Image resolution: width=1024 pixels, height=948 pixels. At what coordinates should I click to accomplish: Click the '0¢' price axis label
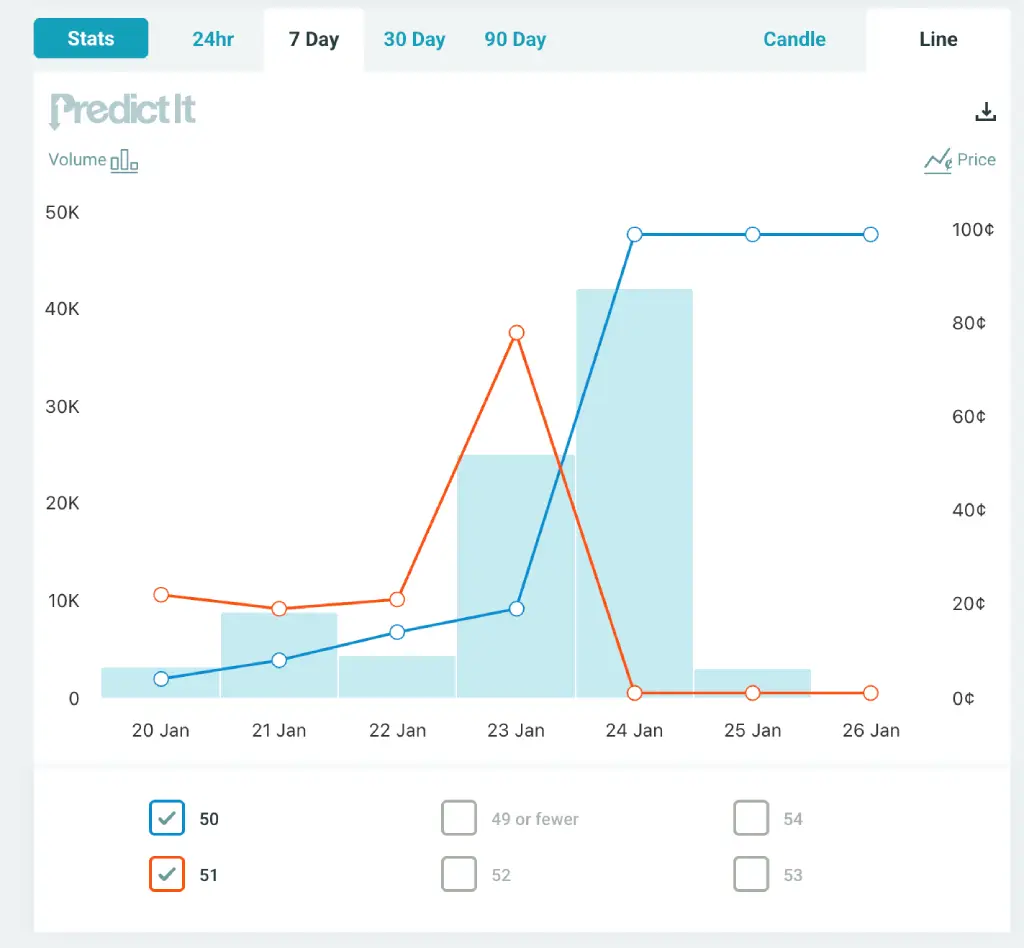(963, 699)
